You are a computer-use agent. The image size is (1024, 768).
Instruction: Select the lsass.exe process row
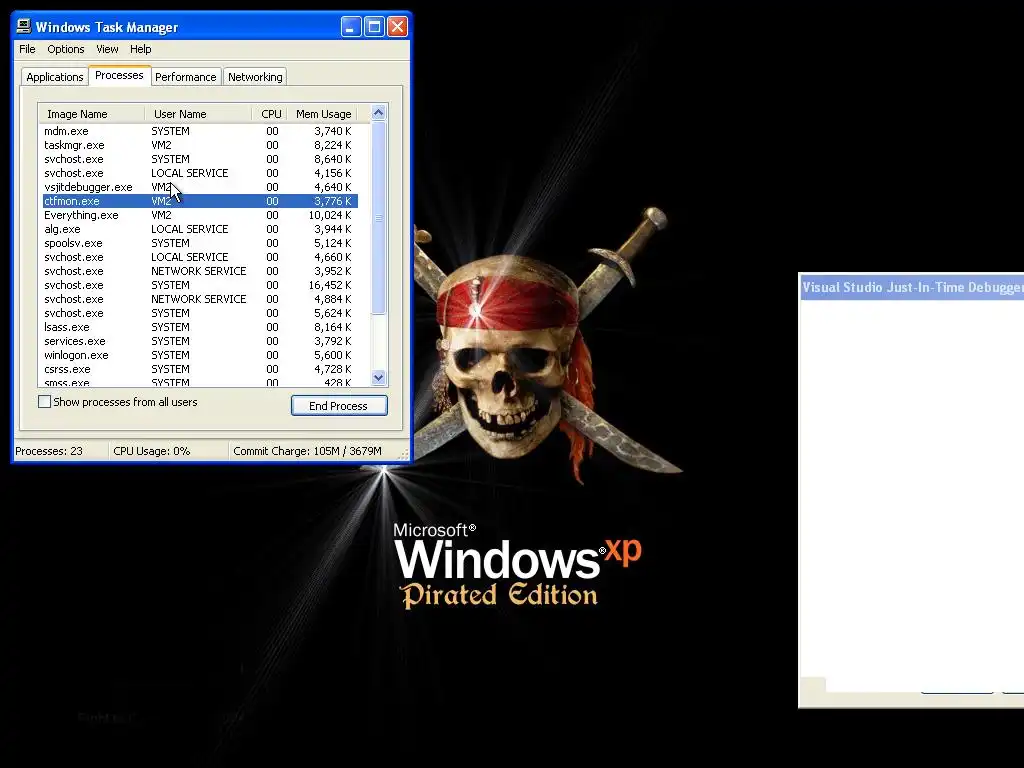click(x=198, y=327)
